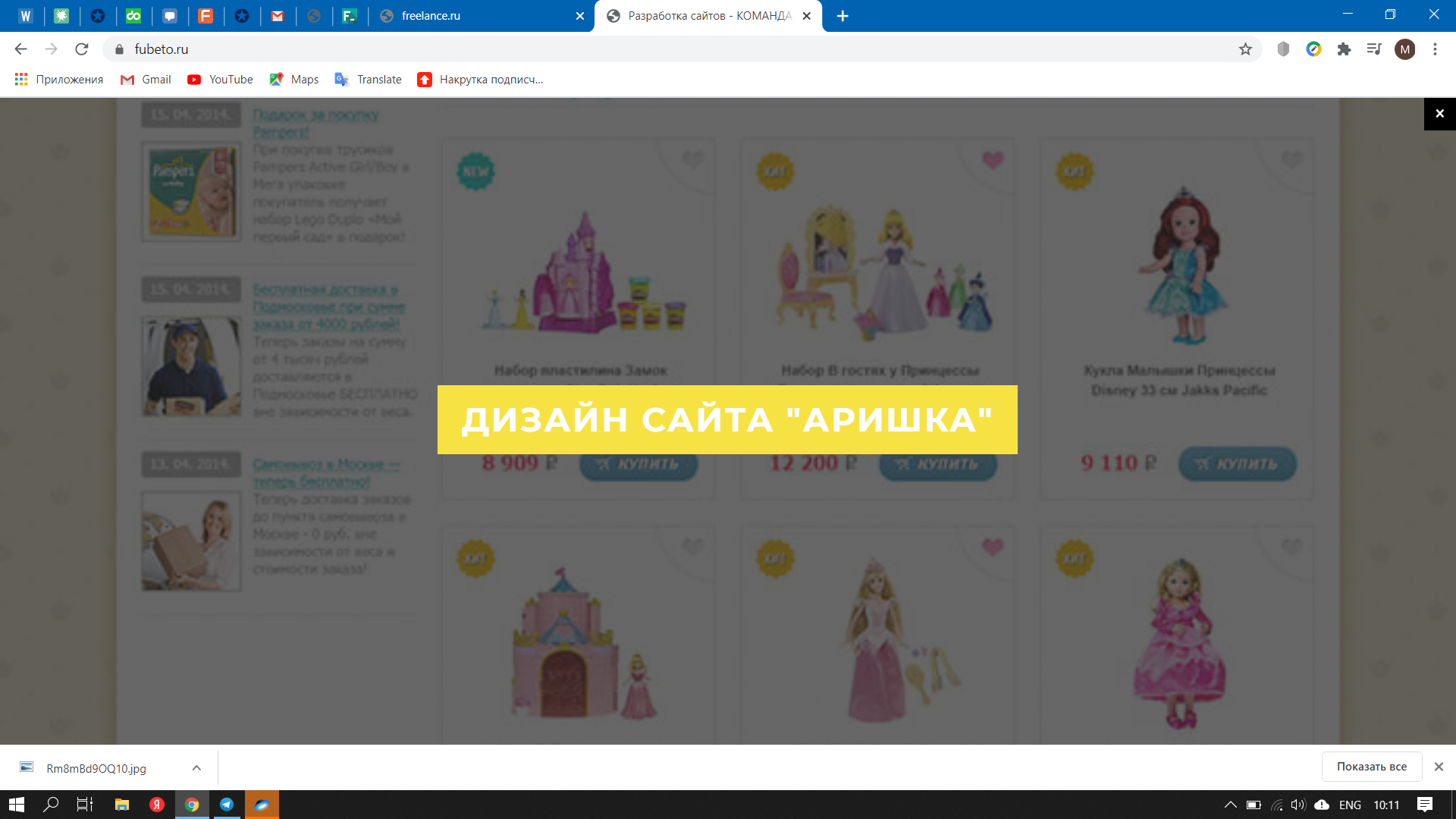1456x819 pixels.
Task: Switch to the pinned orange F tab
Action: coord(206,16)
